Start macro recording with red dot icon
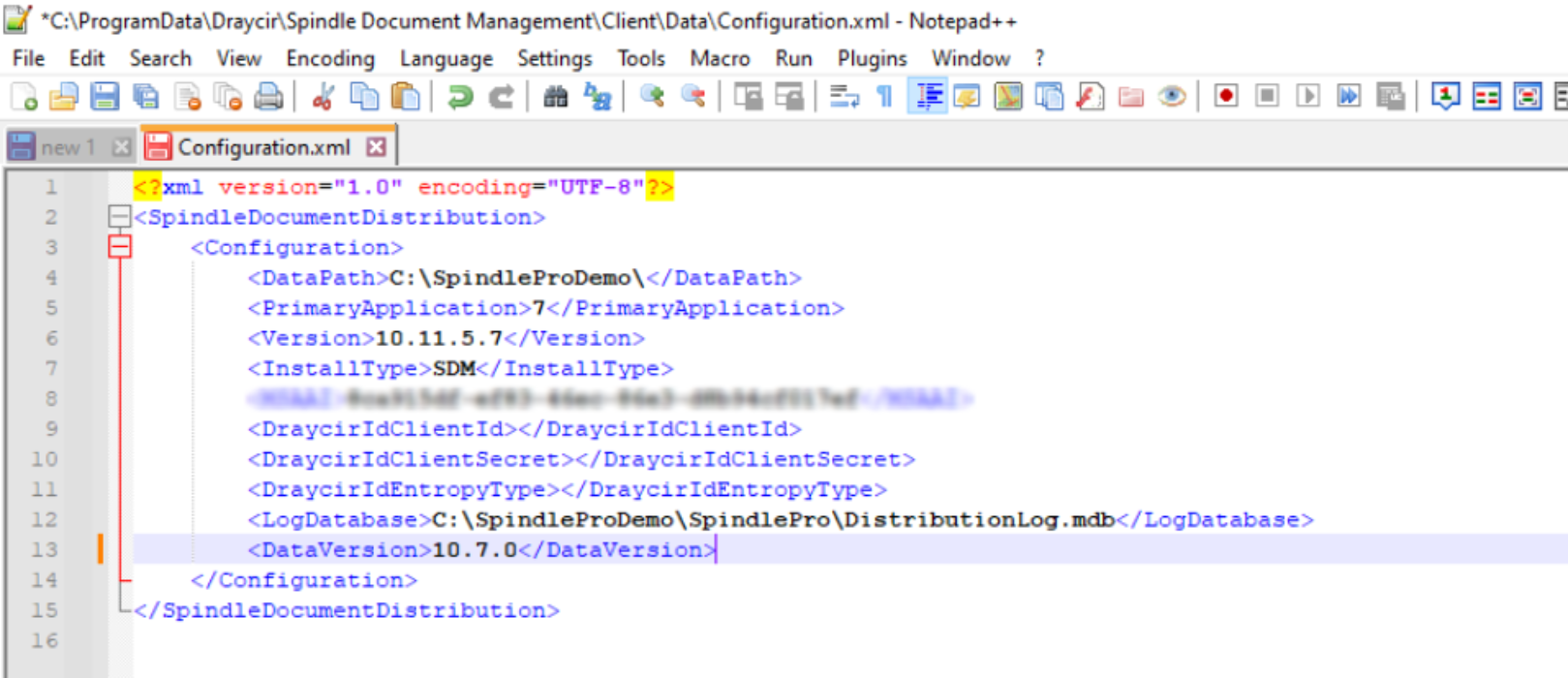Screen dimensions: 1568x678 (1226, 96)
